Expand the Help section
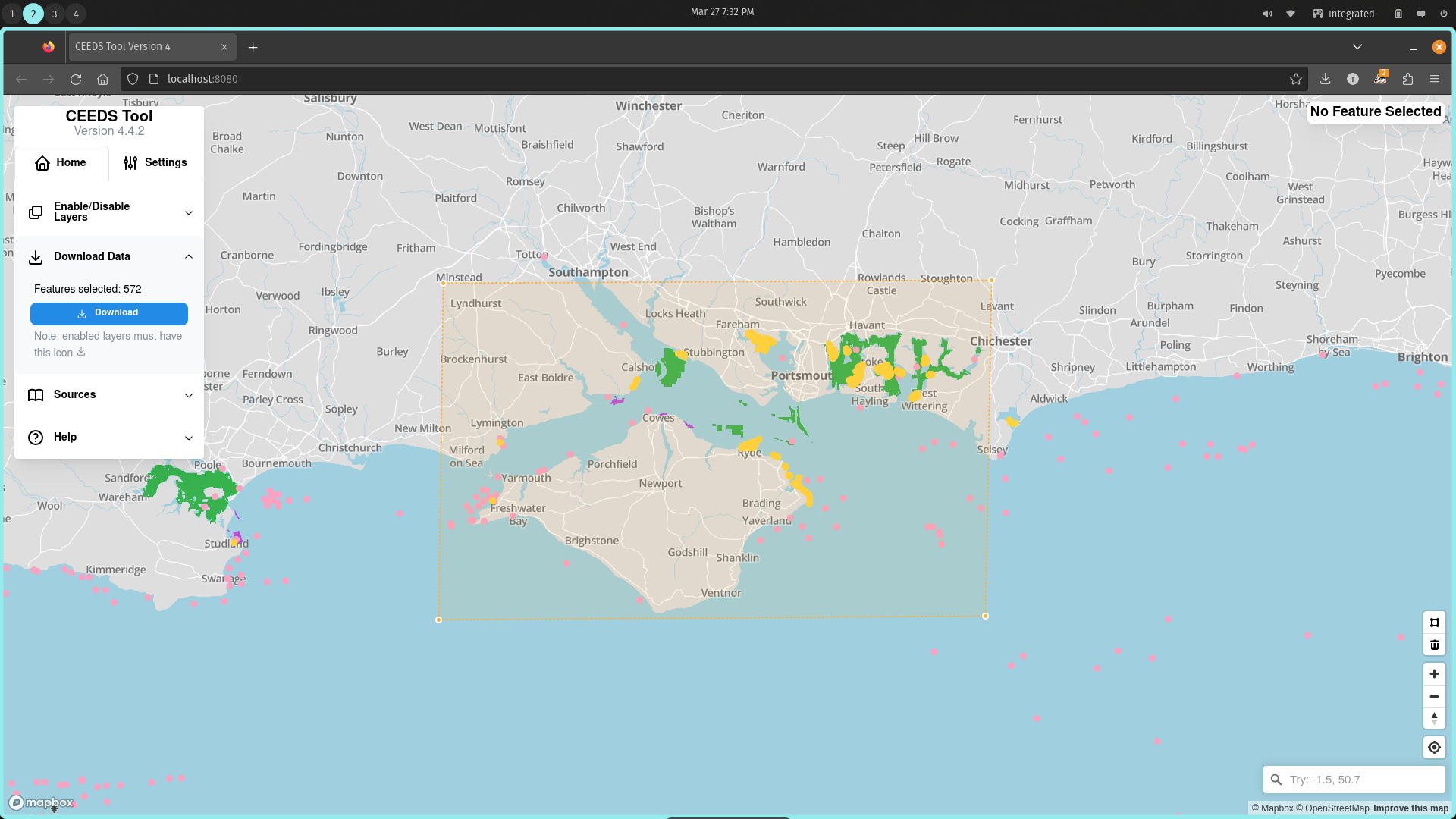Screen dimensions: 1456x819 pyautogui.click(x=109, y=437)
